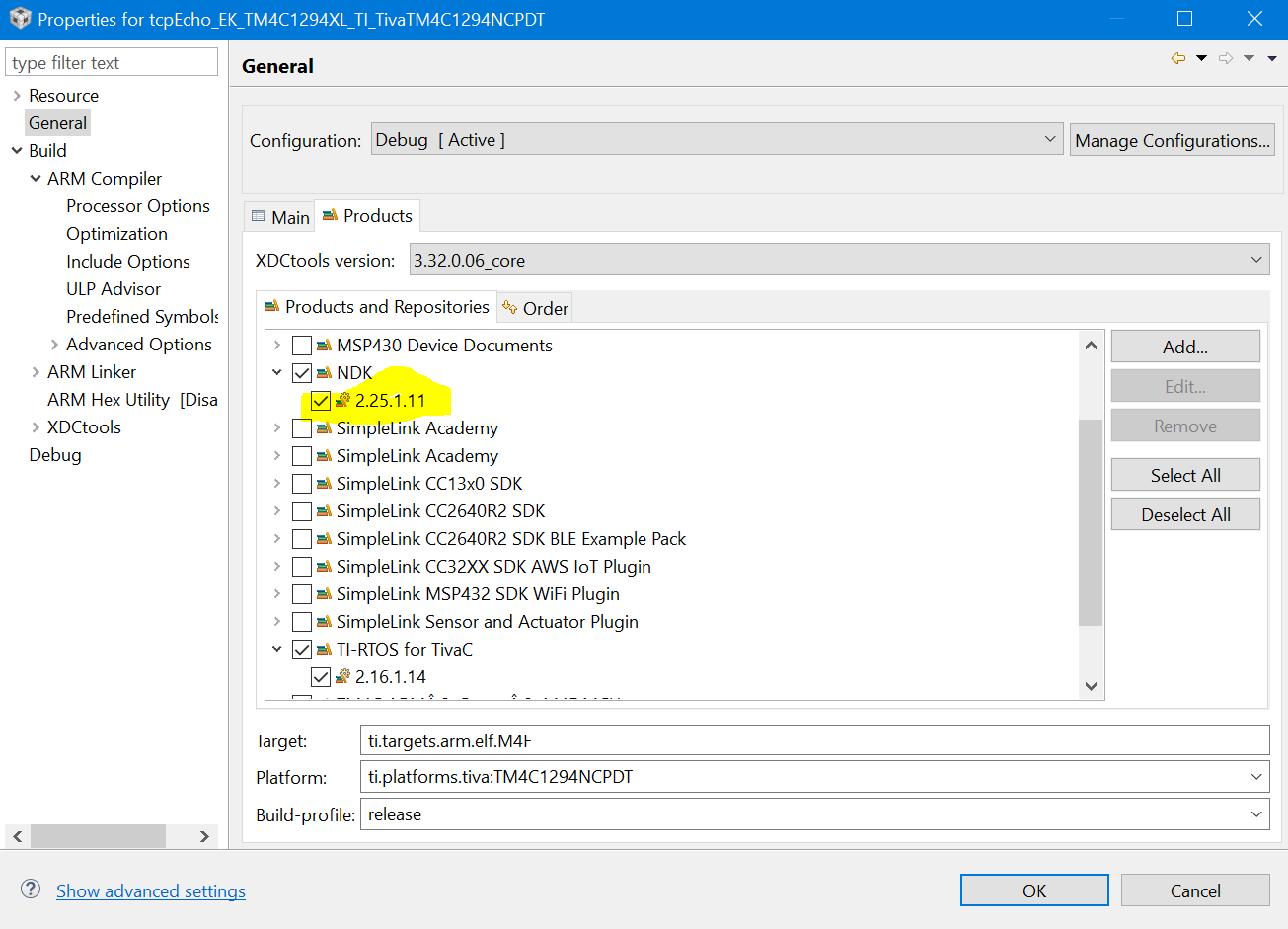Expand the ARM Linker tree node

coord(36,372)
